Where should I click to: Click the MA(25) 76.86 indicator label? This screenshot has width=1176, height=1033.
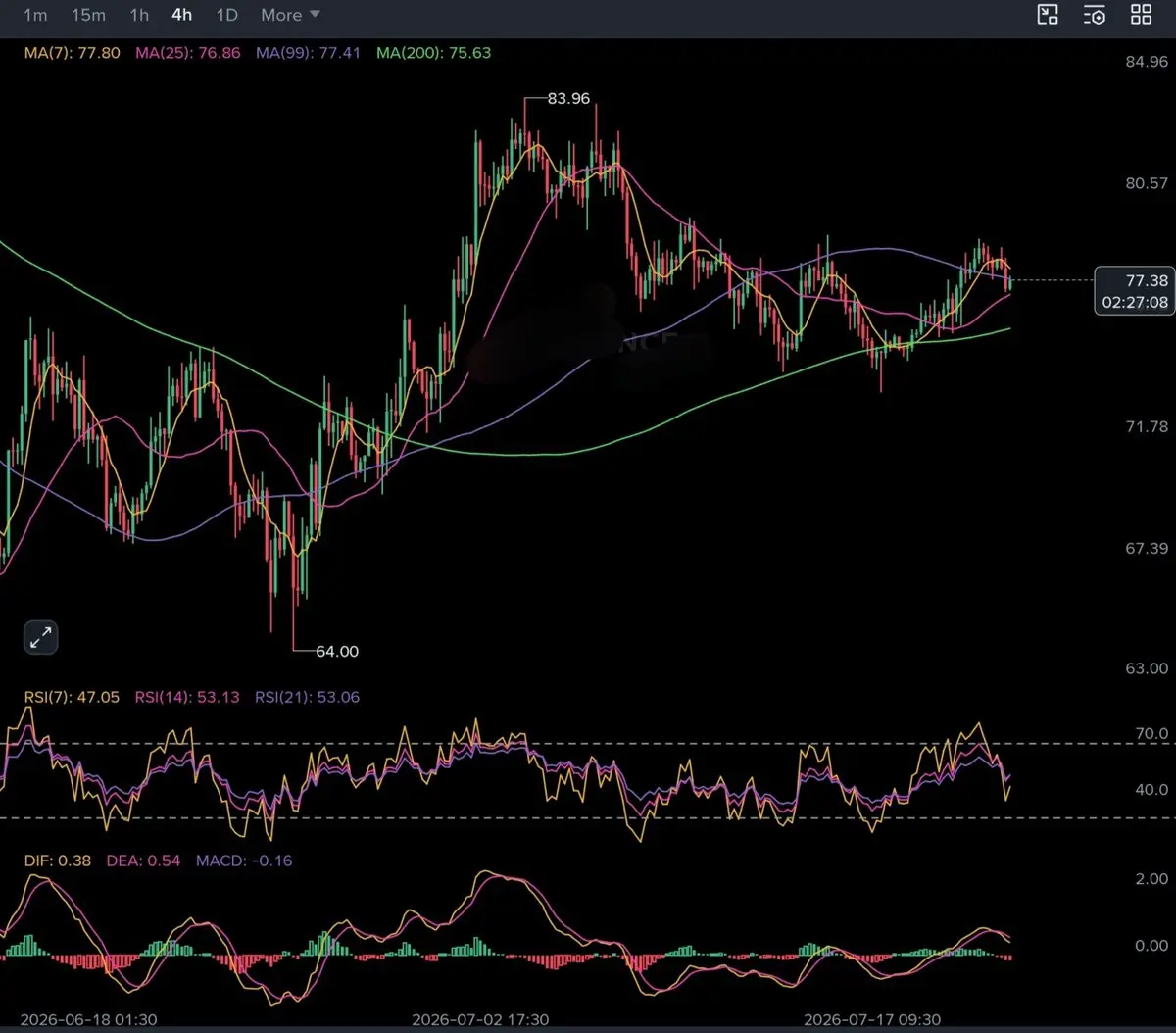click(x=187, y=53)
